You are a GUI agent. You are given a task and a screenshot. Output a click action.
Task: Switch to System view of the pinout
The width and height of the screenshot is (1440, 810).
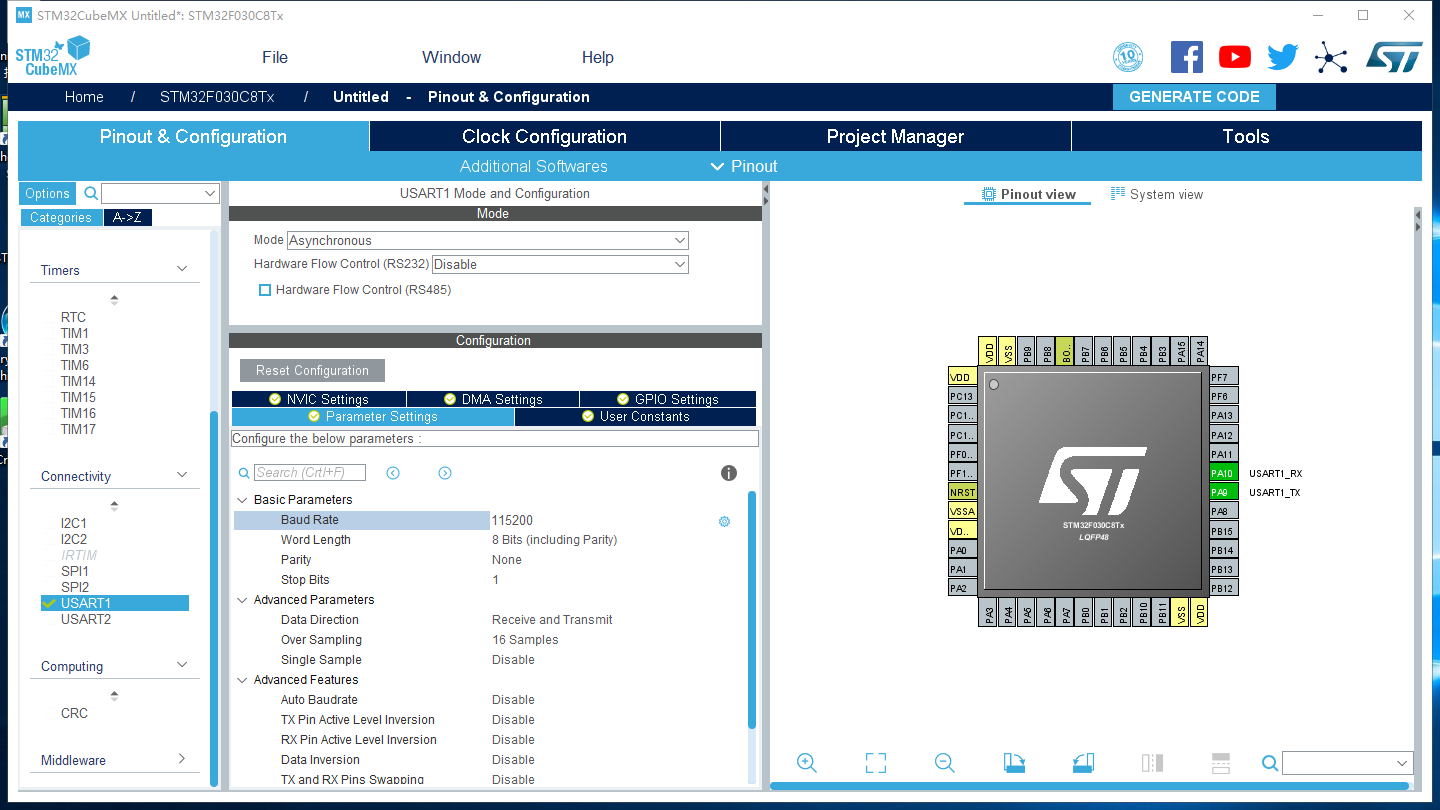pyautogui.click(x=1157, y=194)
